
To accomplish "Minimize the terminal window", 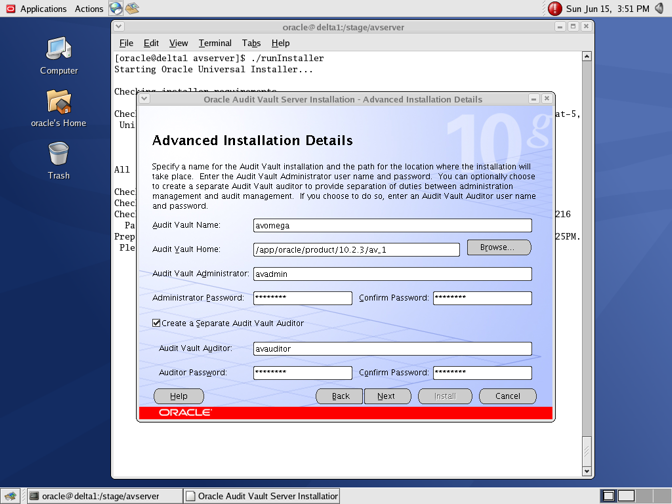I will pyautogui.click(x=560, y=27).
